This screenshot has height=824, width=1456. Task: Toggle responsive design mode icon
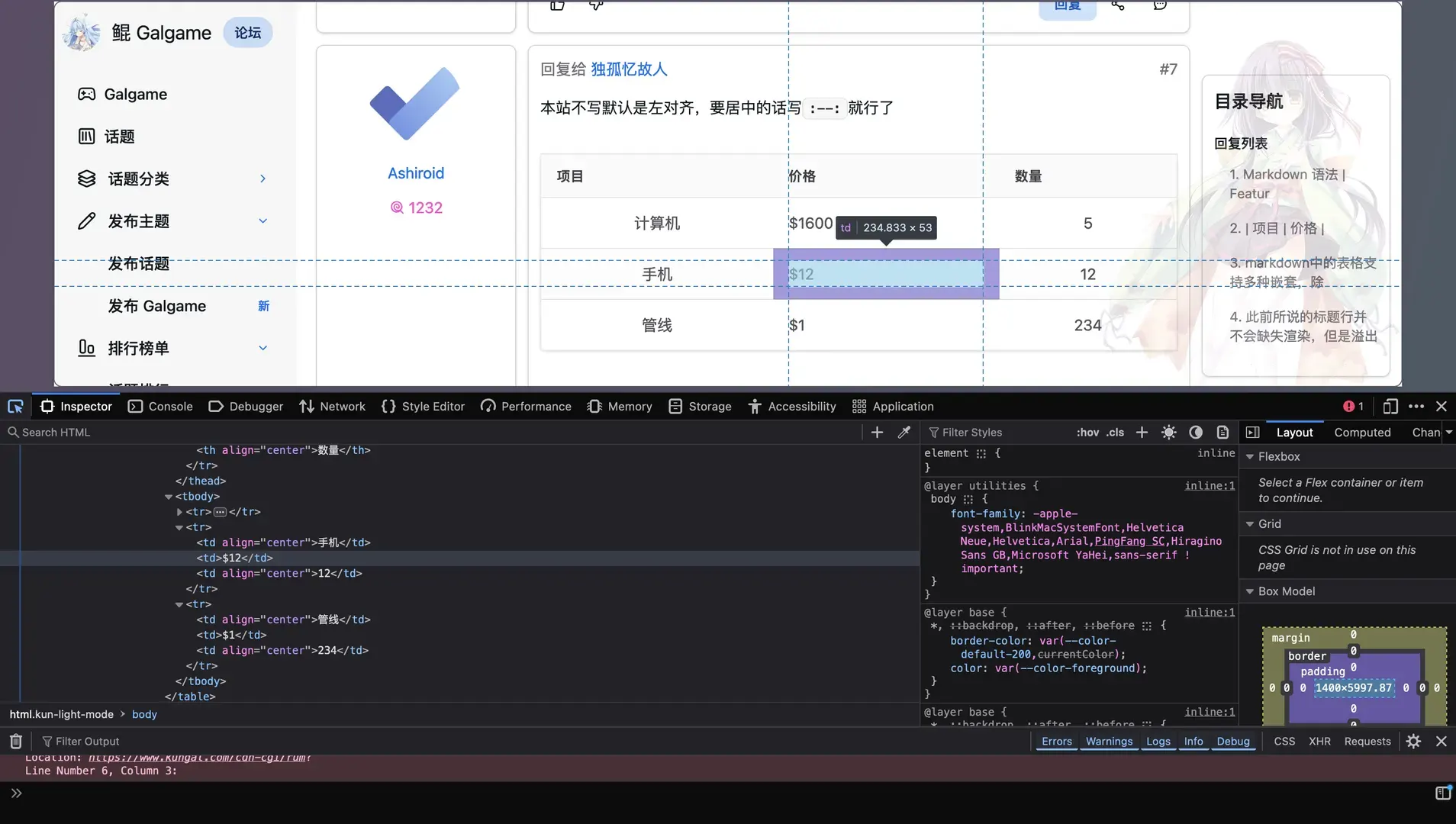(1390, 407)
